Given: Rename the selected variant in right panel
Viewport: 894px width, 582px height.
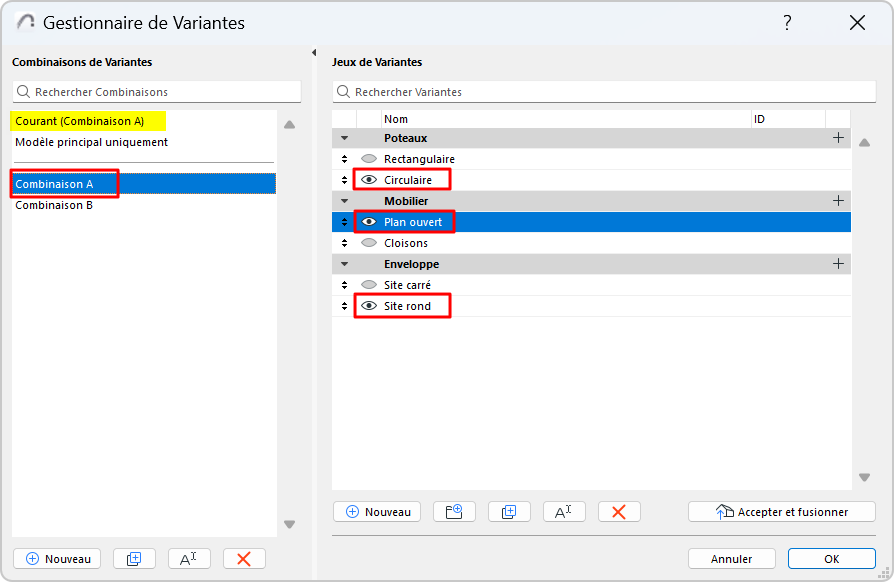Looking at the screenshot, I should pyautogui.click(x=564, y=511).
